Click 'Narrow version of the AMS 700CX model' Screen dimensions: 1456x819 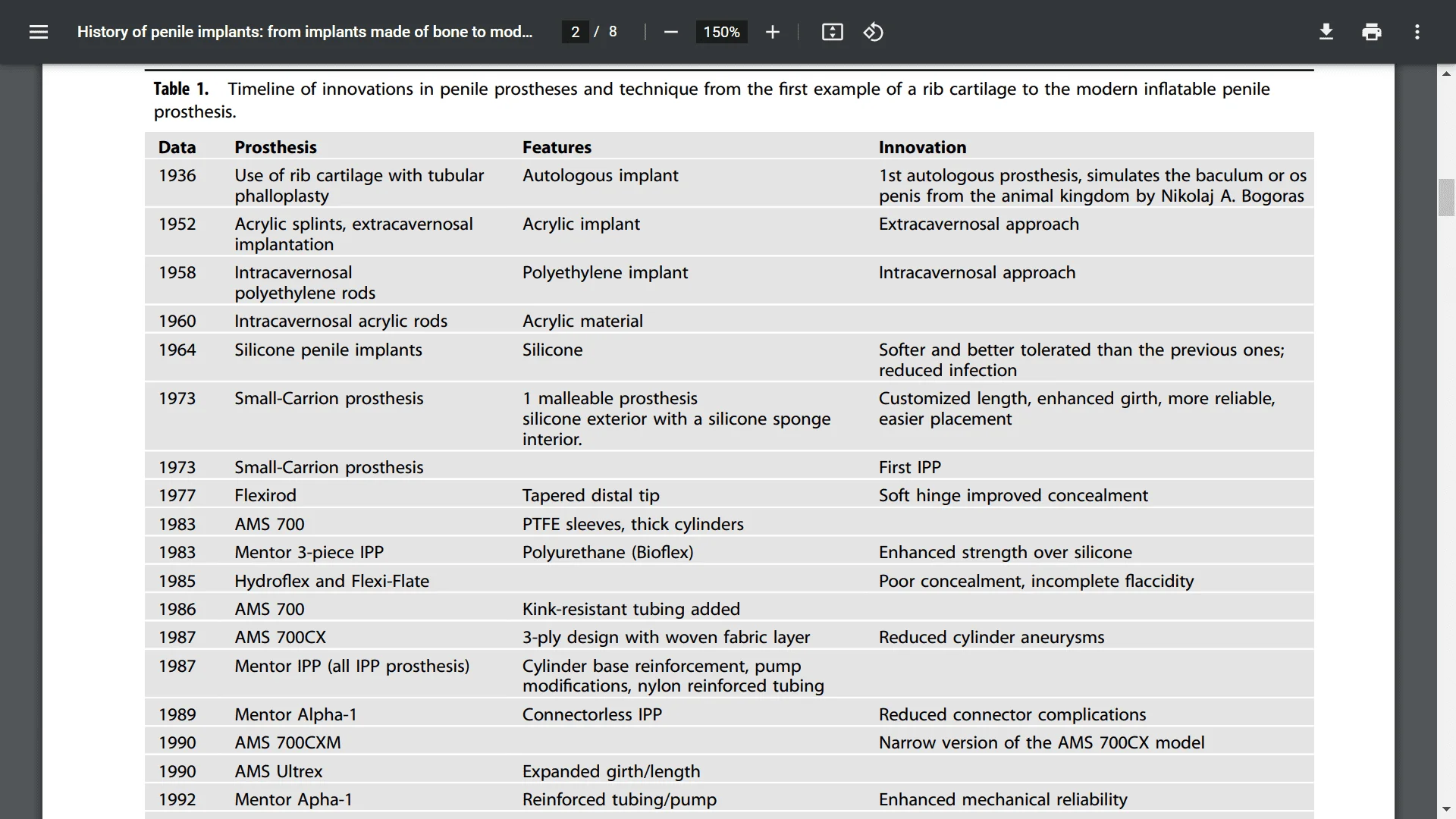click(x=1041, y=742)
